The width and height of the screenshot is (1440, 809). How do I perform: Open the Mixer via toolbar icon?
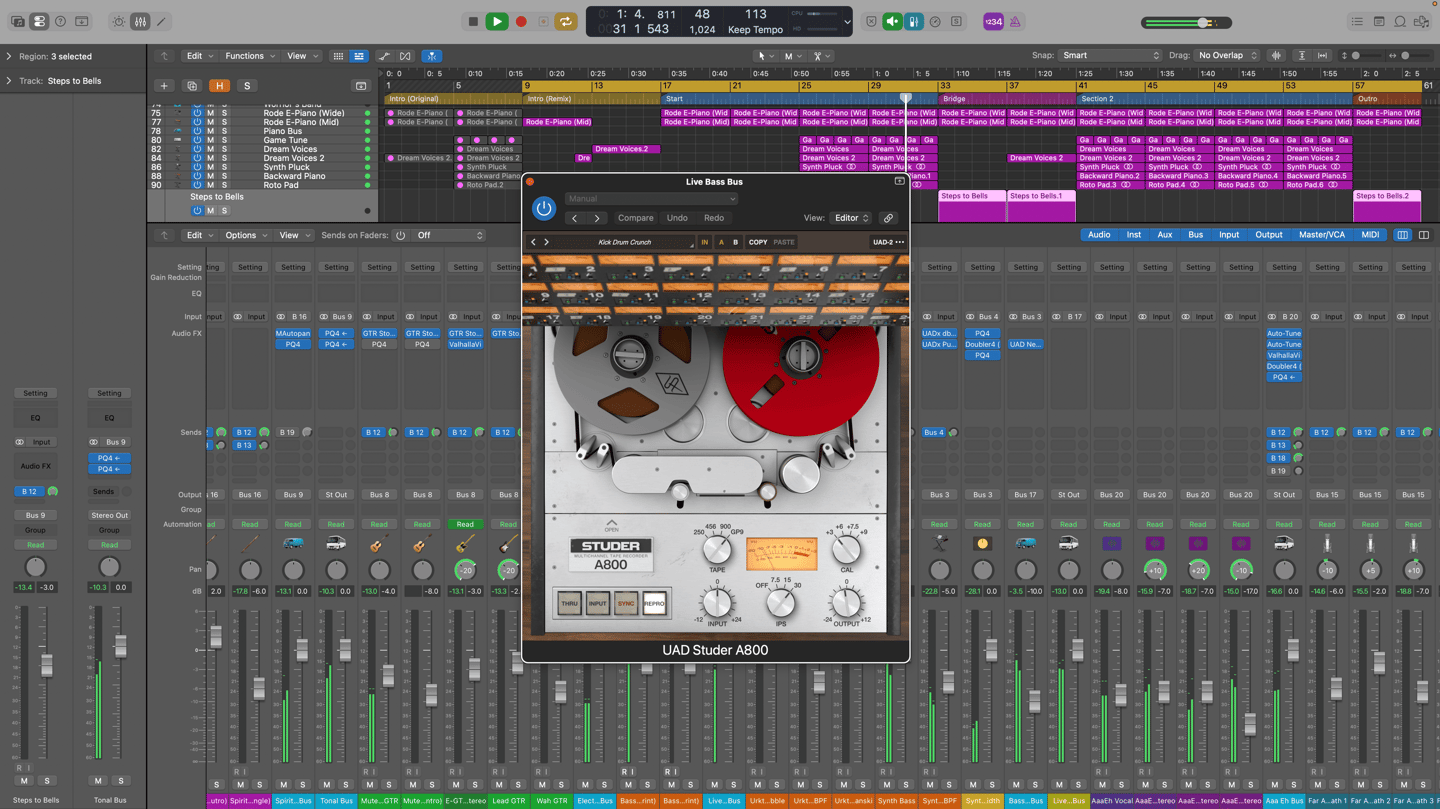point(140,21)
